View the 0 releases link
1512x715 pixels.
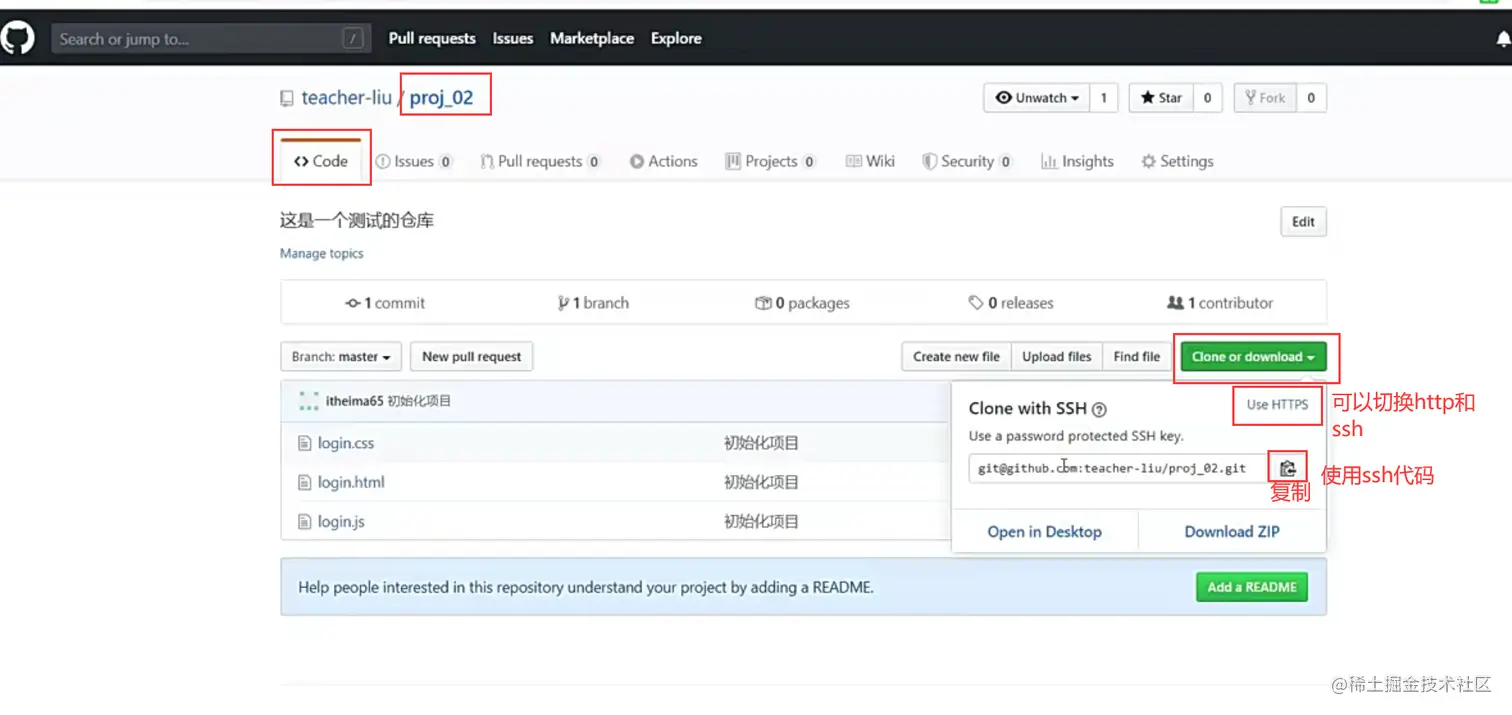[1011, 303]
